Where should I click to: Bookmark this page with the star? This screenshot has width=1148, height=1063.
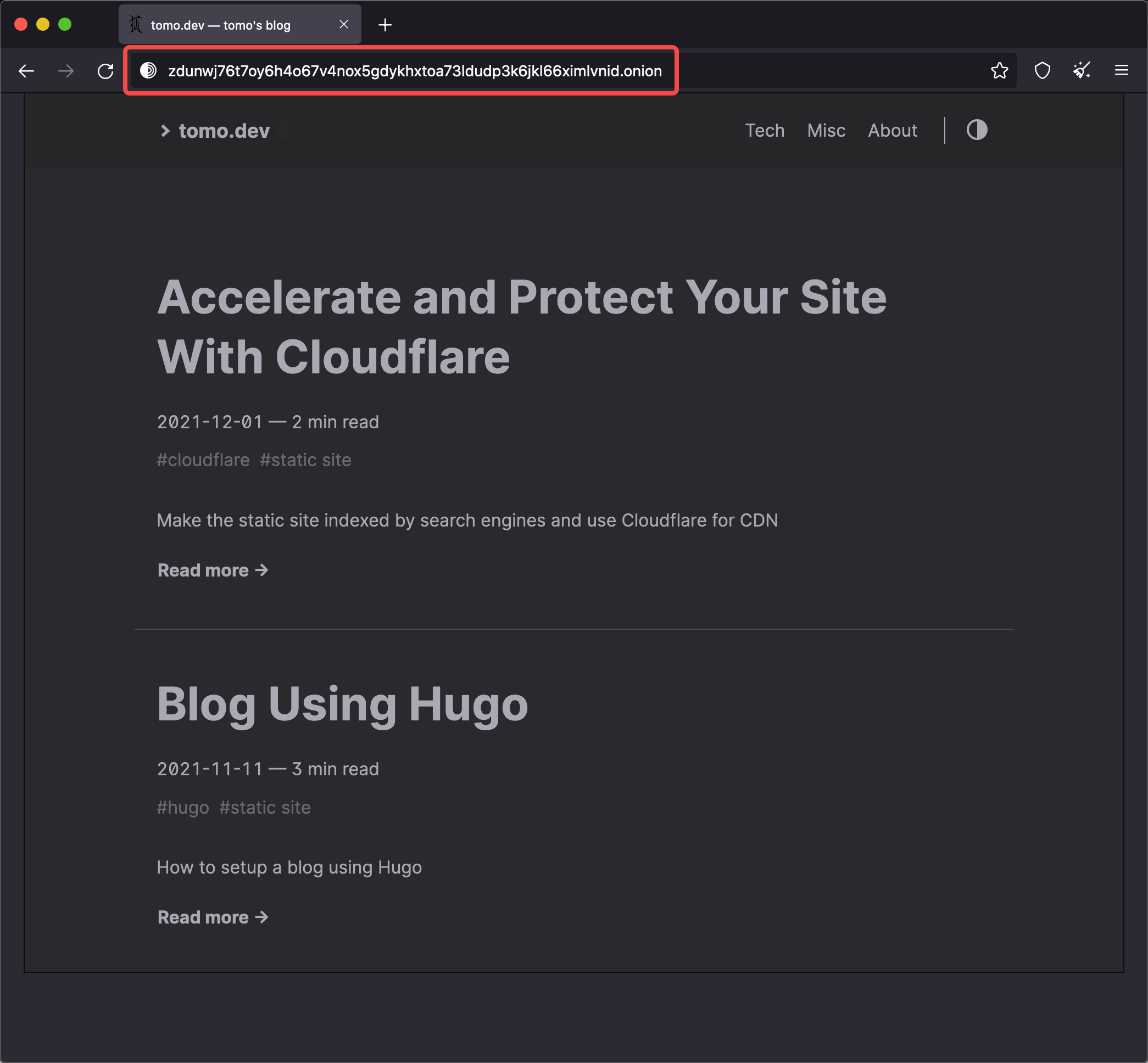pos(1000,70)
